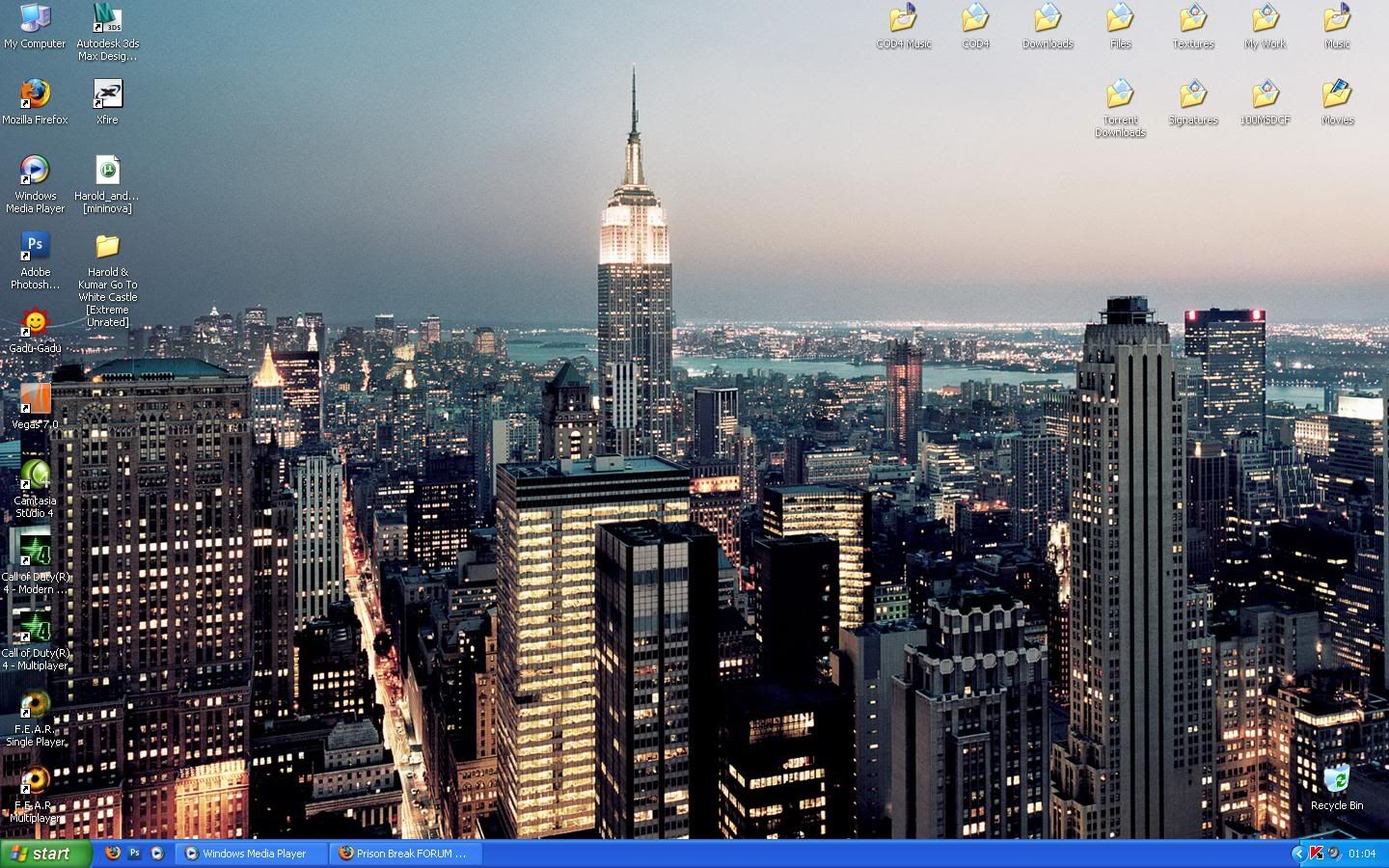Select the Torrent Downloads folder

point(1120,95)
